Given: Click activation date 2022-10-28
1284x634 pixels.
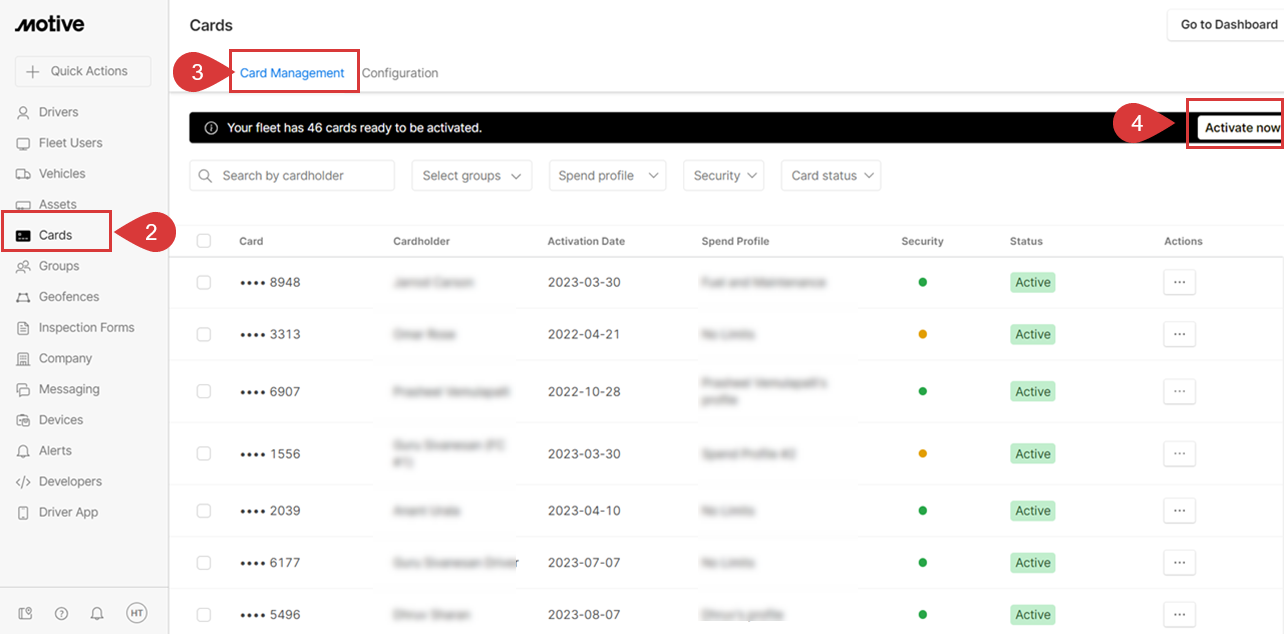Looking at the screenshot, I should coord(584,391).
